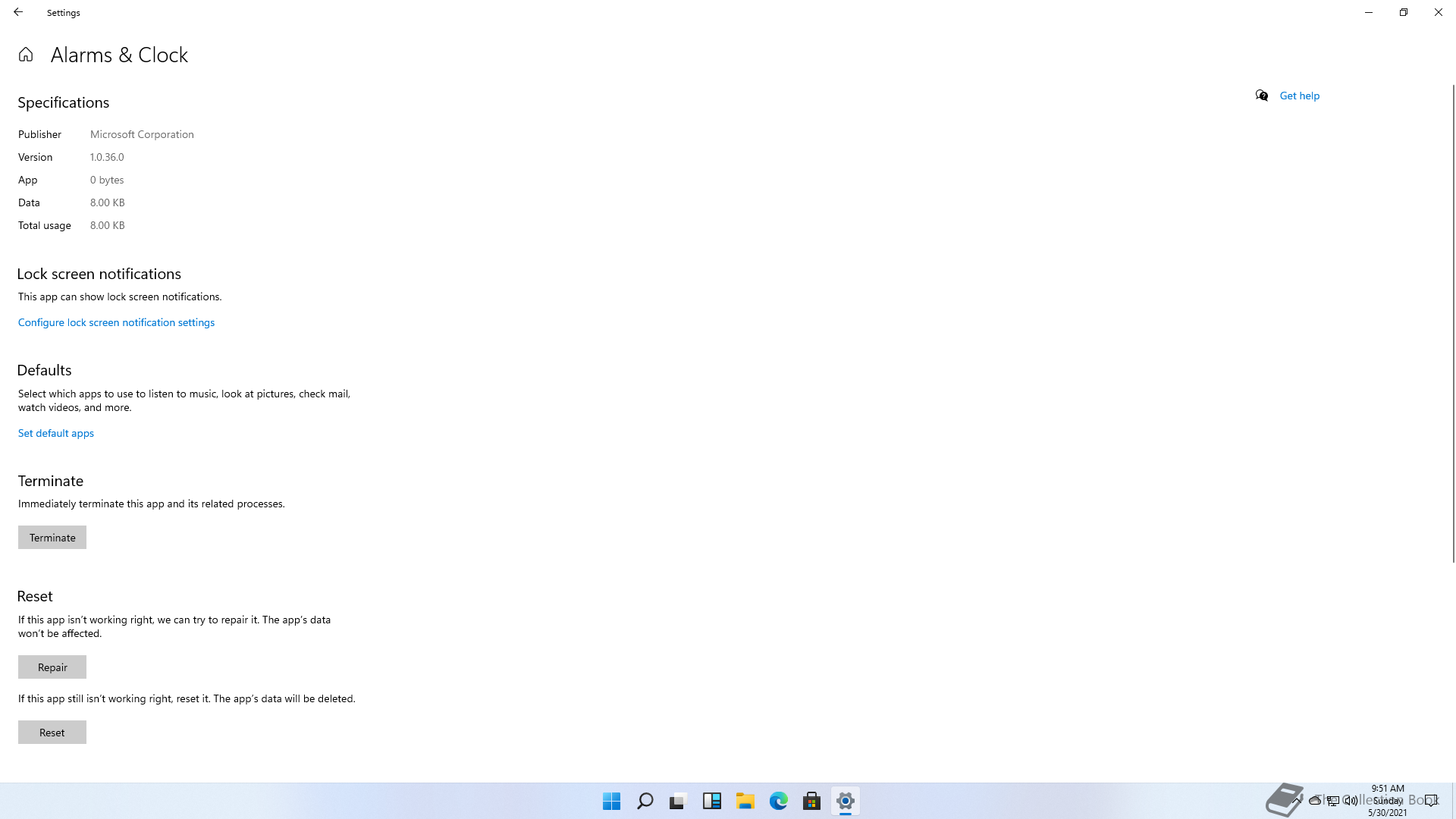Open the Get help link

click(x=1299, y=96)
